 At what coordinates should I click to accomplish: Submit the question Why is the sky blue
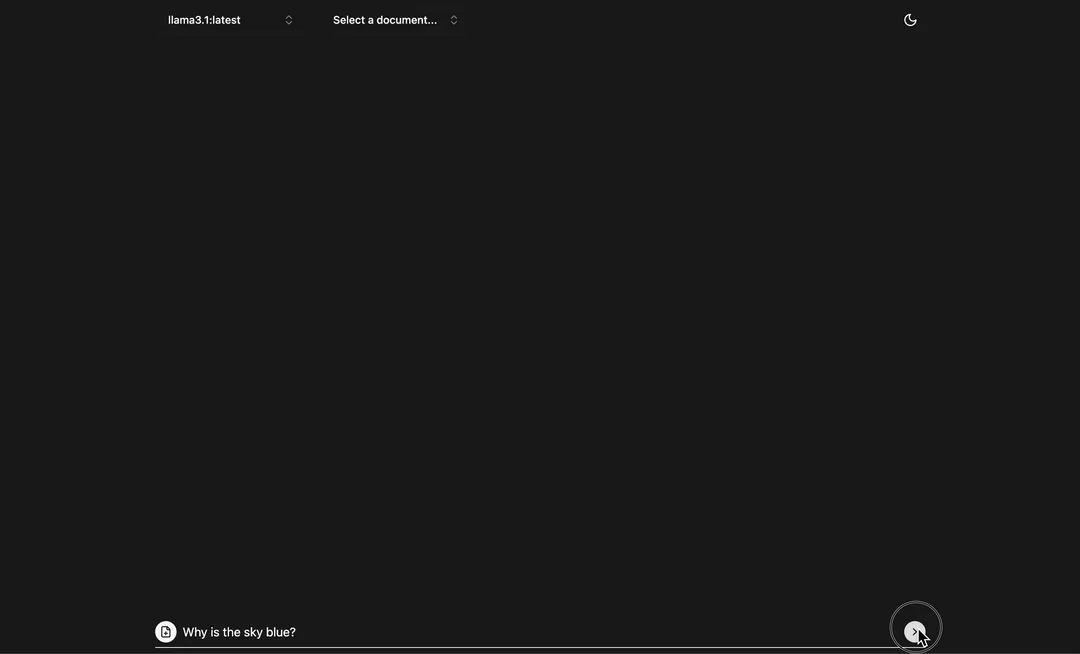[913, 629]
